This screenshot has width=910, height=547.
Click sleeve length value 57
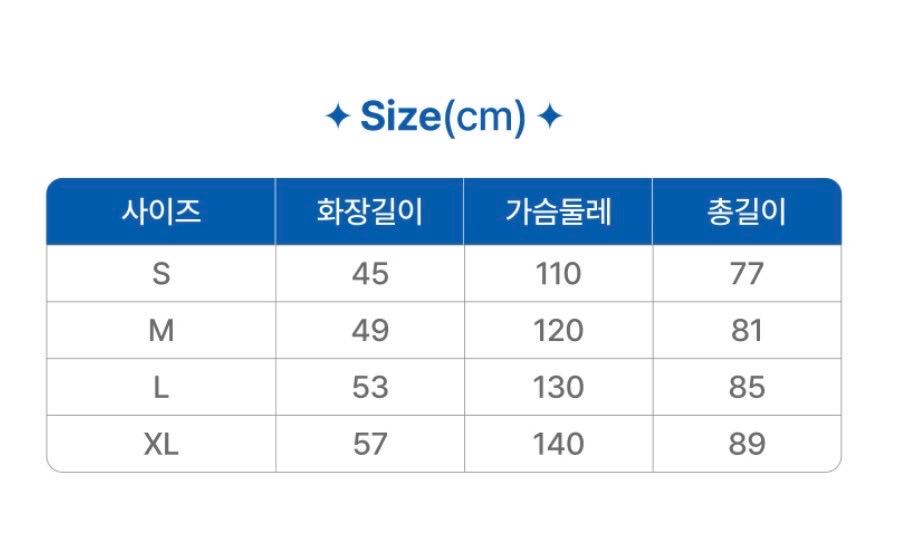coord(369,444)
